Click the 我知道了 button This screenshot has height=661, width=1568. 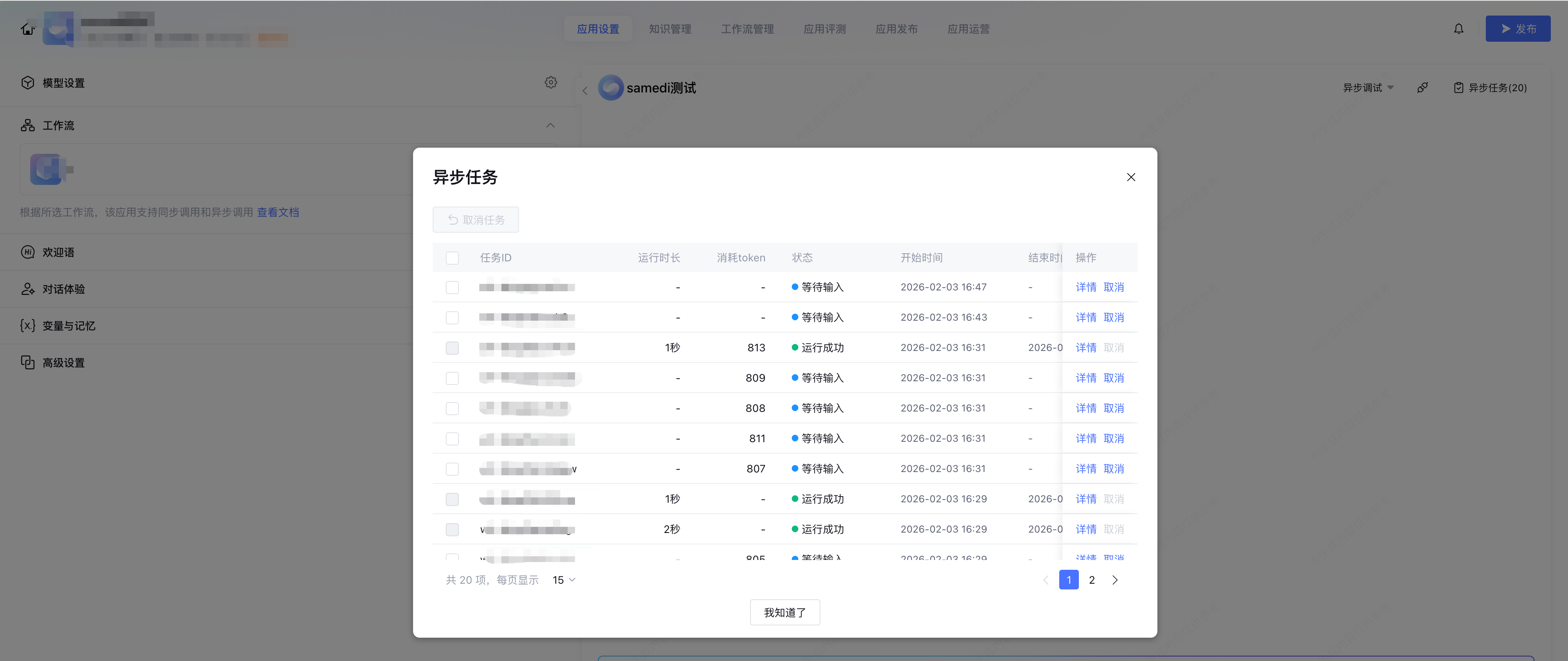784,612
